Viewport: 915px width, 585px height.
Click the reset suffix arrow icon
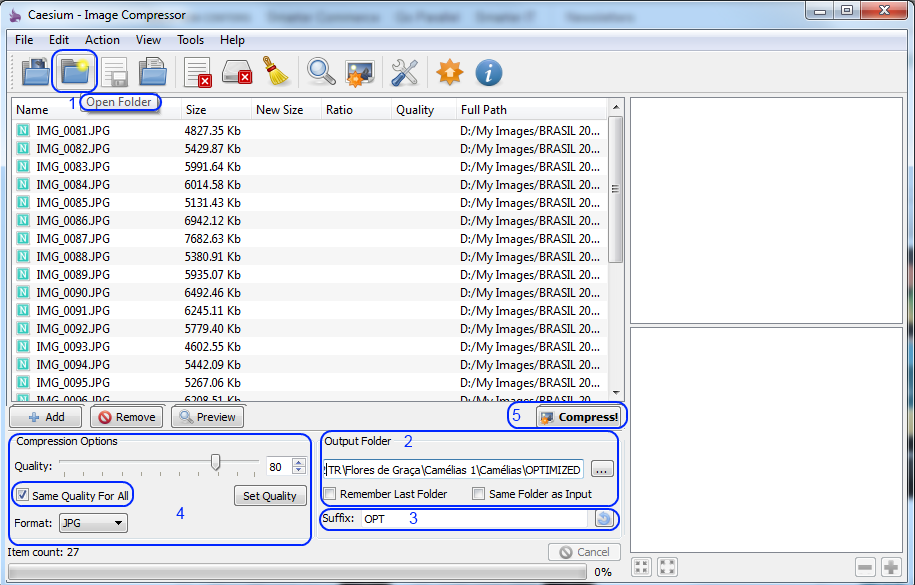click(x=604, y=518)
